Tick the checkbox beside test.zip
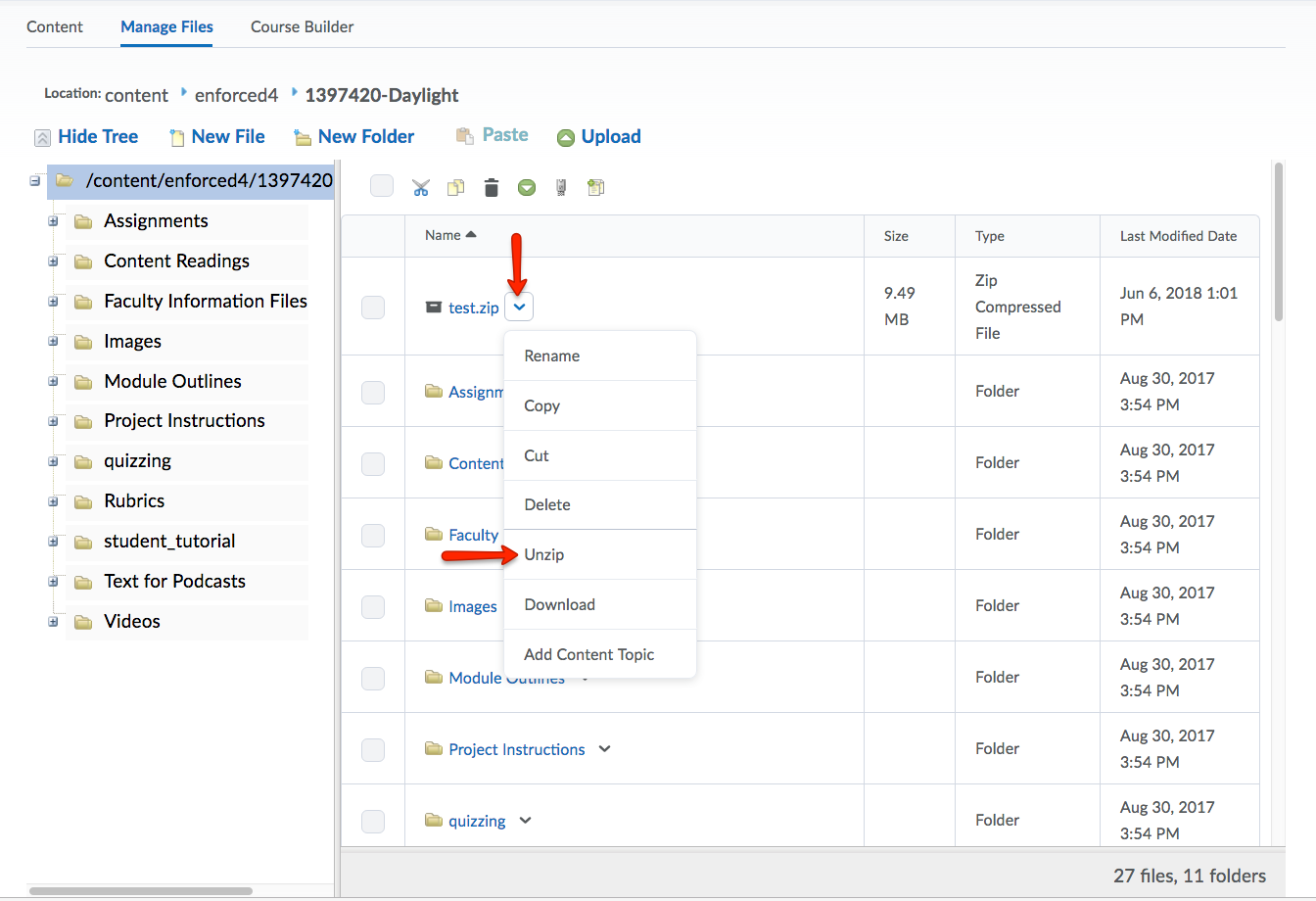The image size is (1316, 901). click(x=373, y=308)
